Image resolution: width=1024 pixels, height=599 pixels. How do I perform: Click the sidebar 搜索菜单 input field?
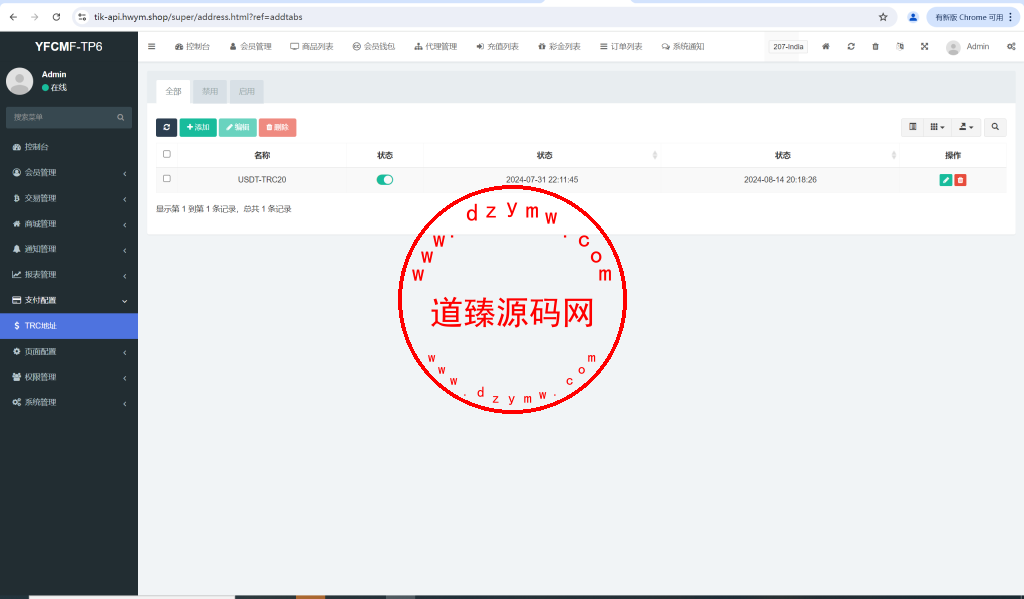point(69,118)
